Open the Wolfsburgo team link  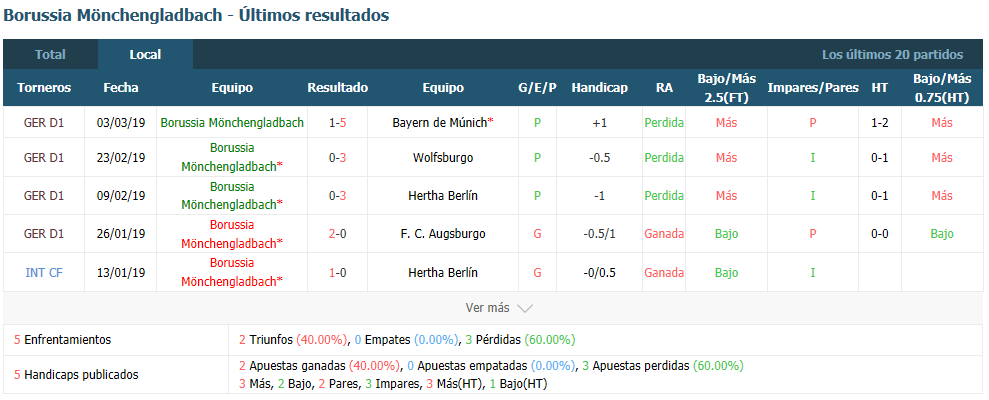point(443,158)
